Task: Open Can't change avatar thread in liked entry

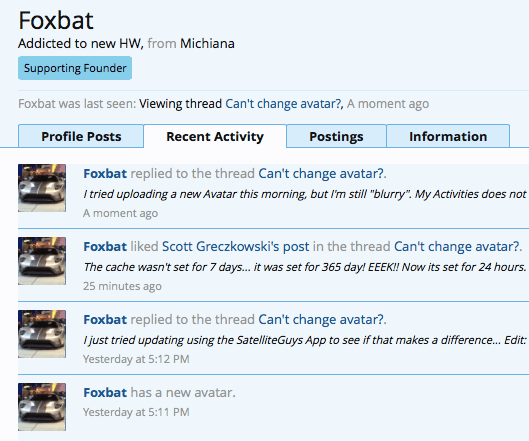Action: click(x=457, y=246)
